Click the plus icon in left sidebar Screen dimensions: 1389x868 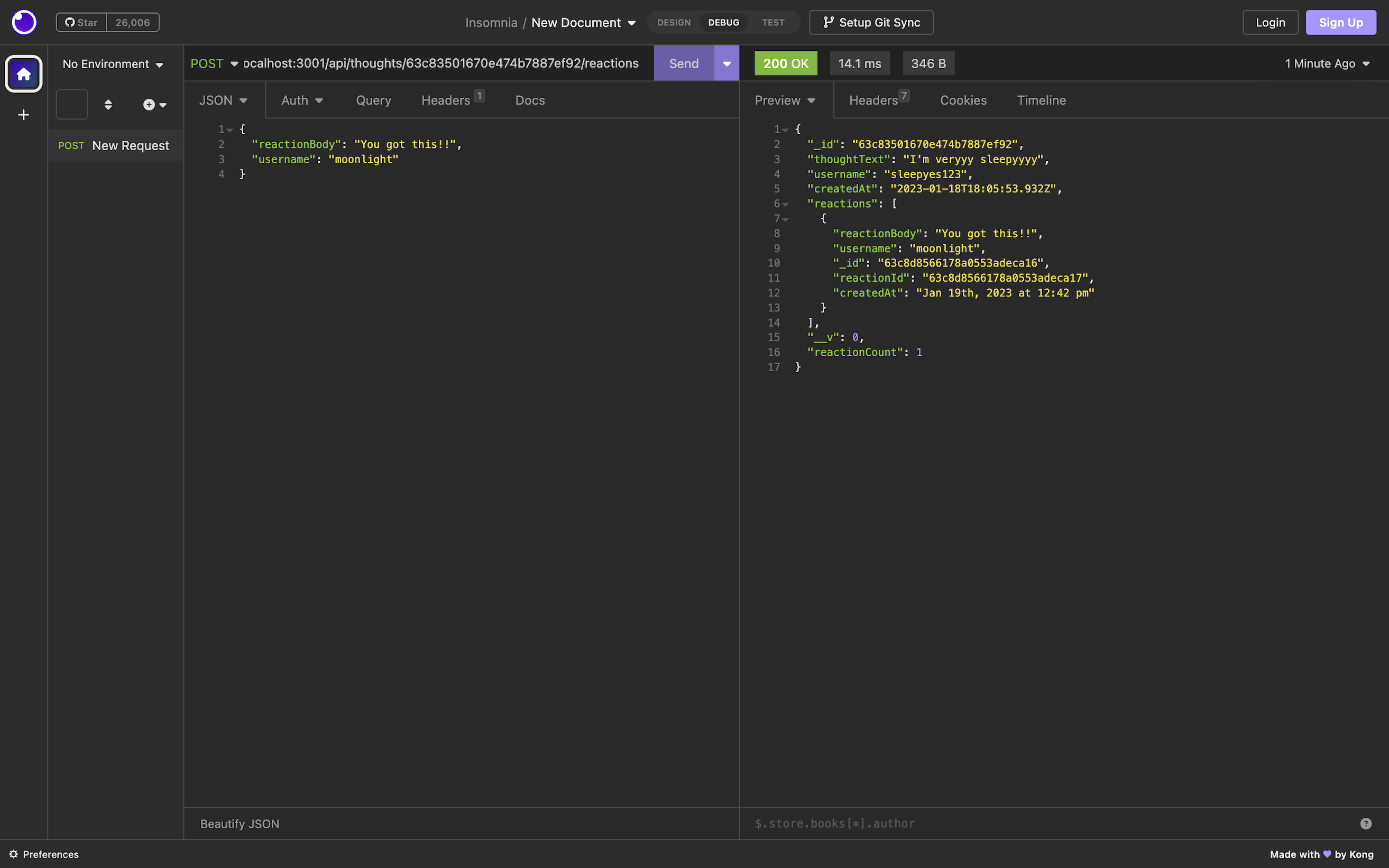pos(24,115)
